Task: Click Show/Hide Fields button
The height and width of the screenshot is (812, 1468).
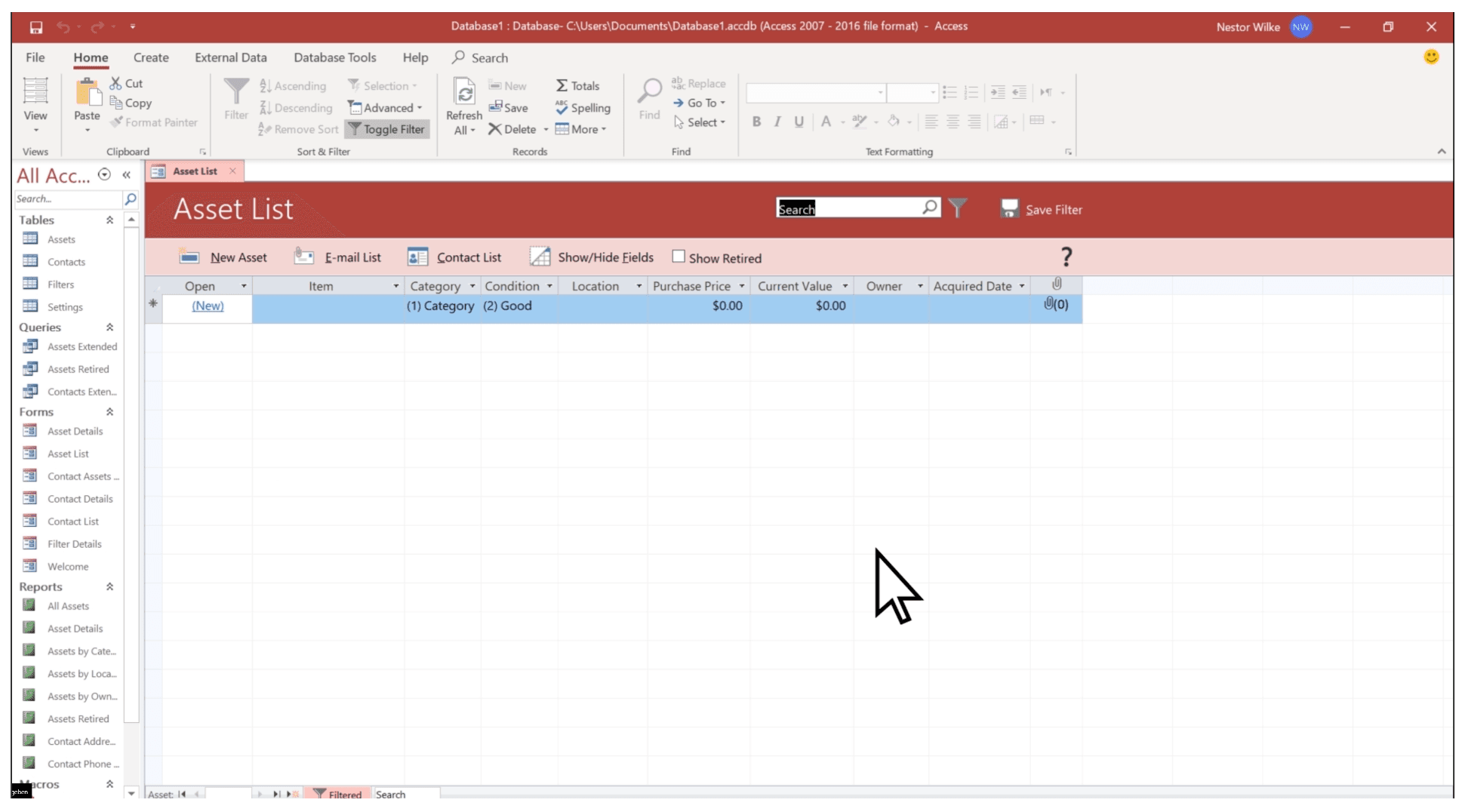Action: [592, 257]
